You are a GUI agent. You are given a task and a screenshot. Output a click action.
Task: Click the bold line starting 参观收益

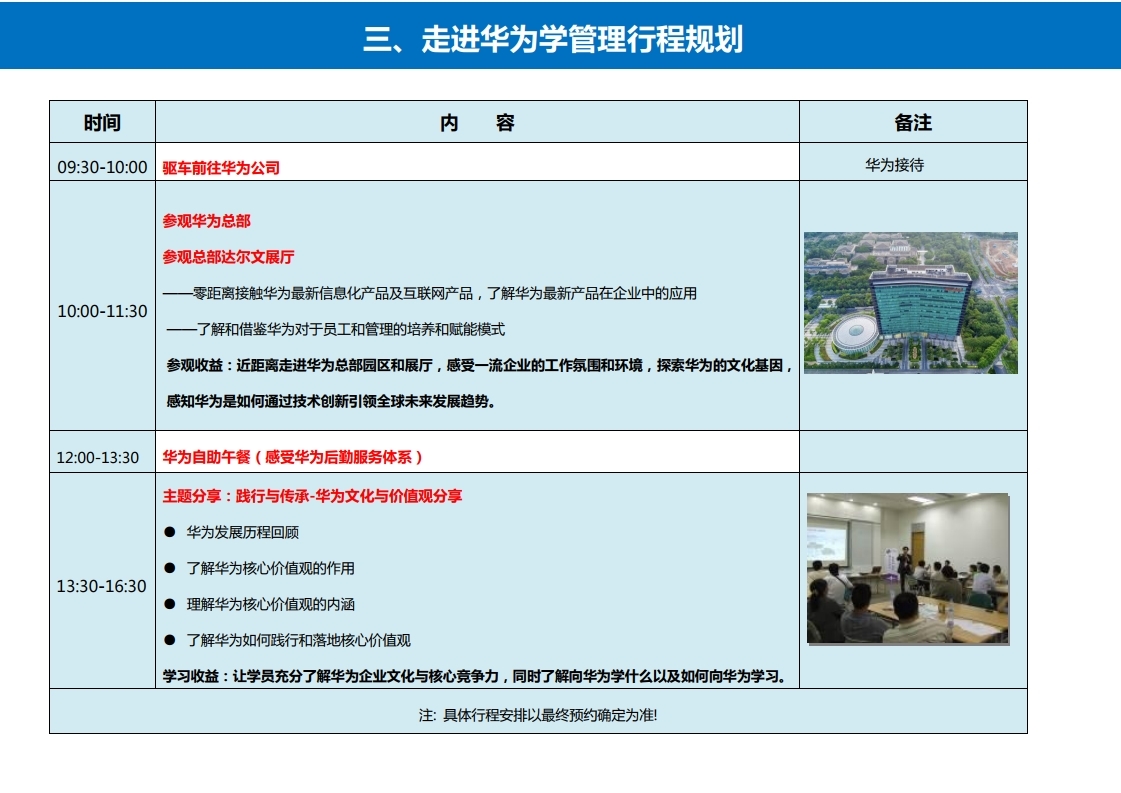[x=480, y=365]
